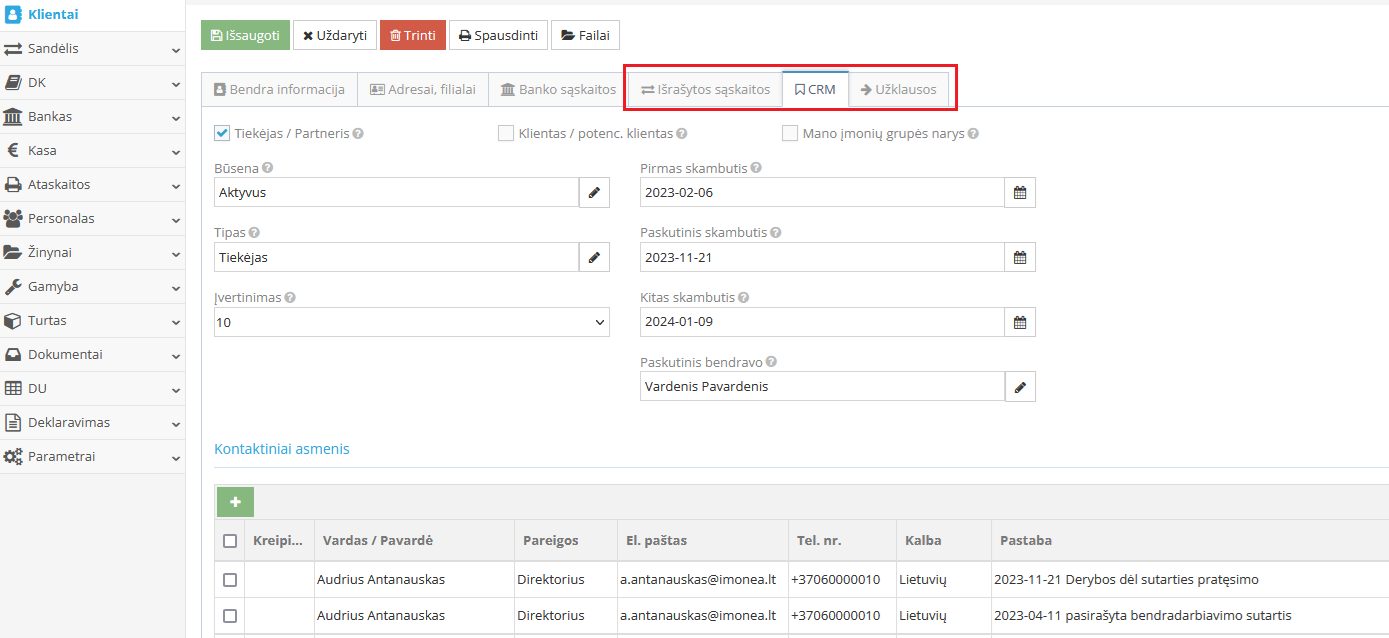
Task: Click the edit pencil beside Tipas field
Action: 594,258
